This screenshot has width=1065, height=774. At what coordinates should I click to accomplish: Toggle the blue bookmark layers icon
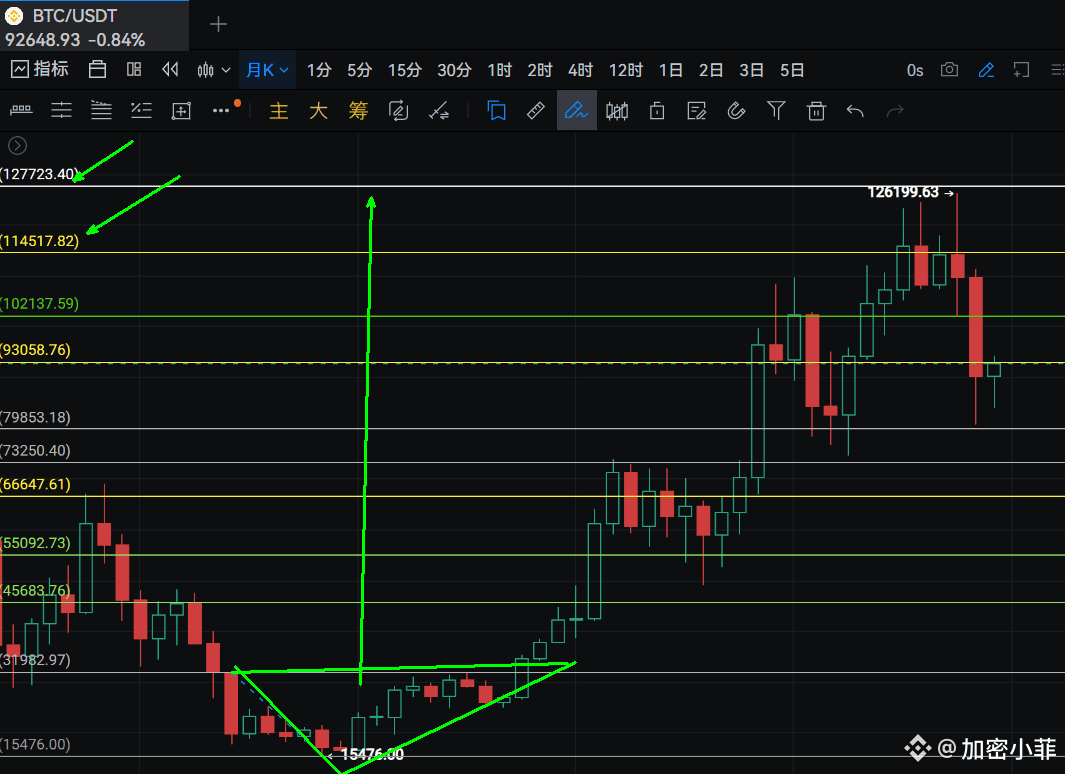(x=496, y=110)
